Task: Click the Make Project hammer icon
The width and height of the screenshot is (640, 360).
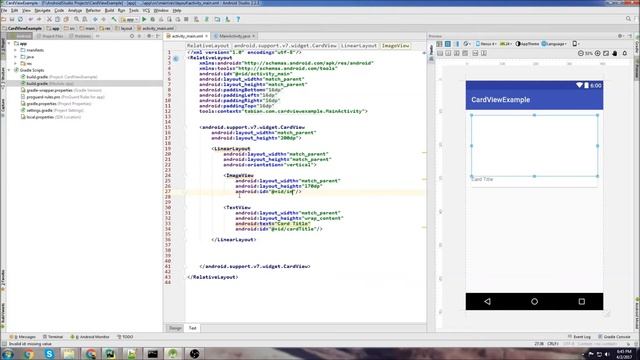Action: [x=114, y=19]
